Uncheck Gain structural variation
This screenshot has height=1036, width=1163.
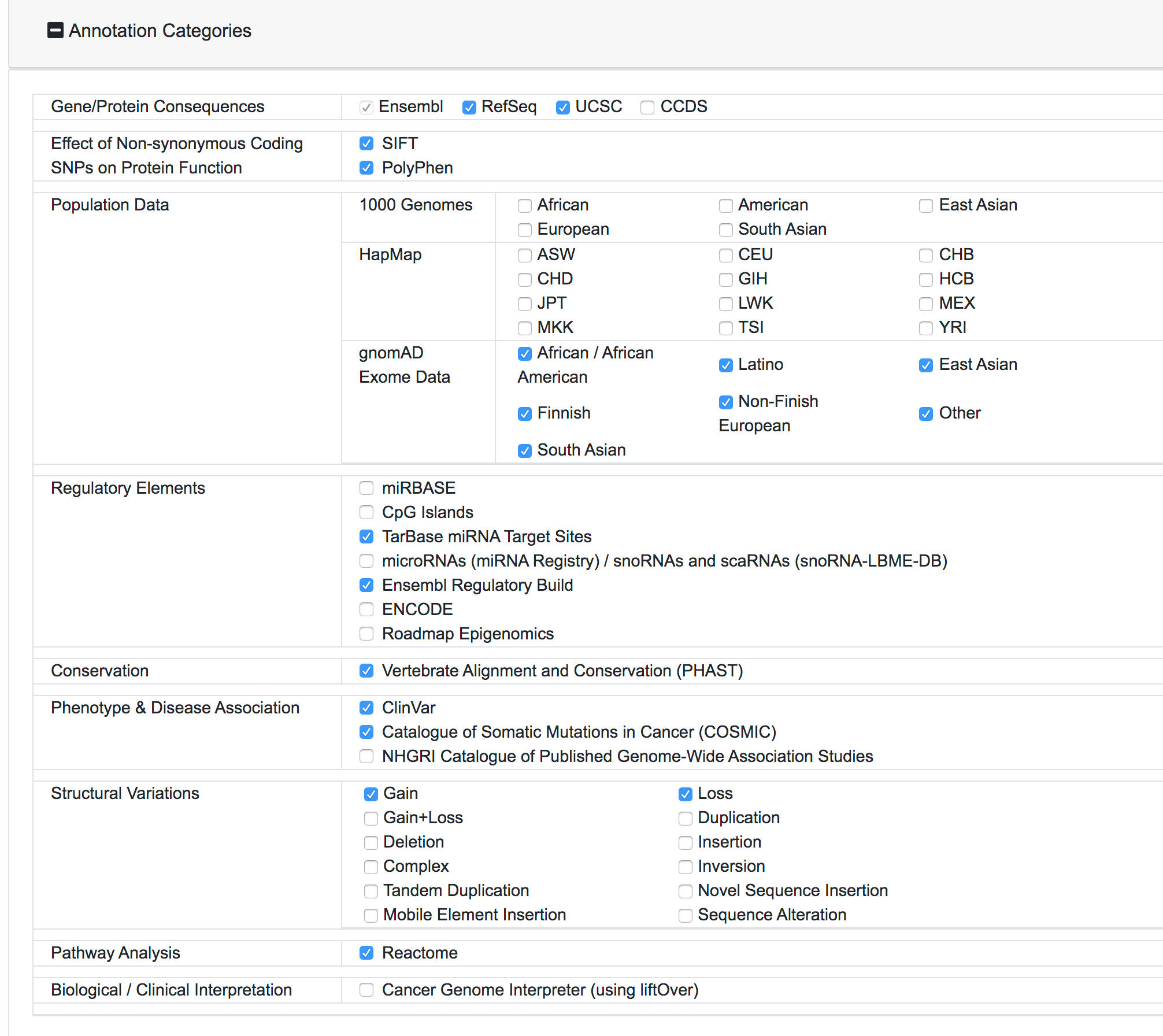pos(371,794)
